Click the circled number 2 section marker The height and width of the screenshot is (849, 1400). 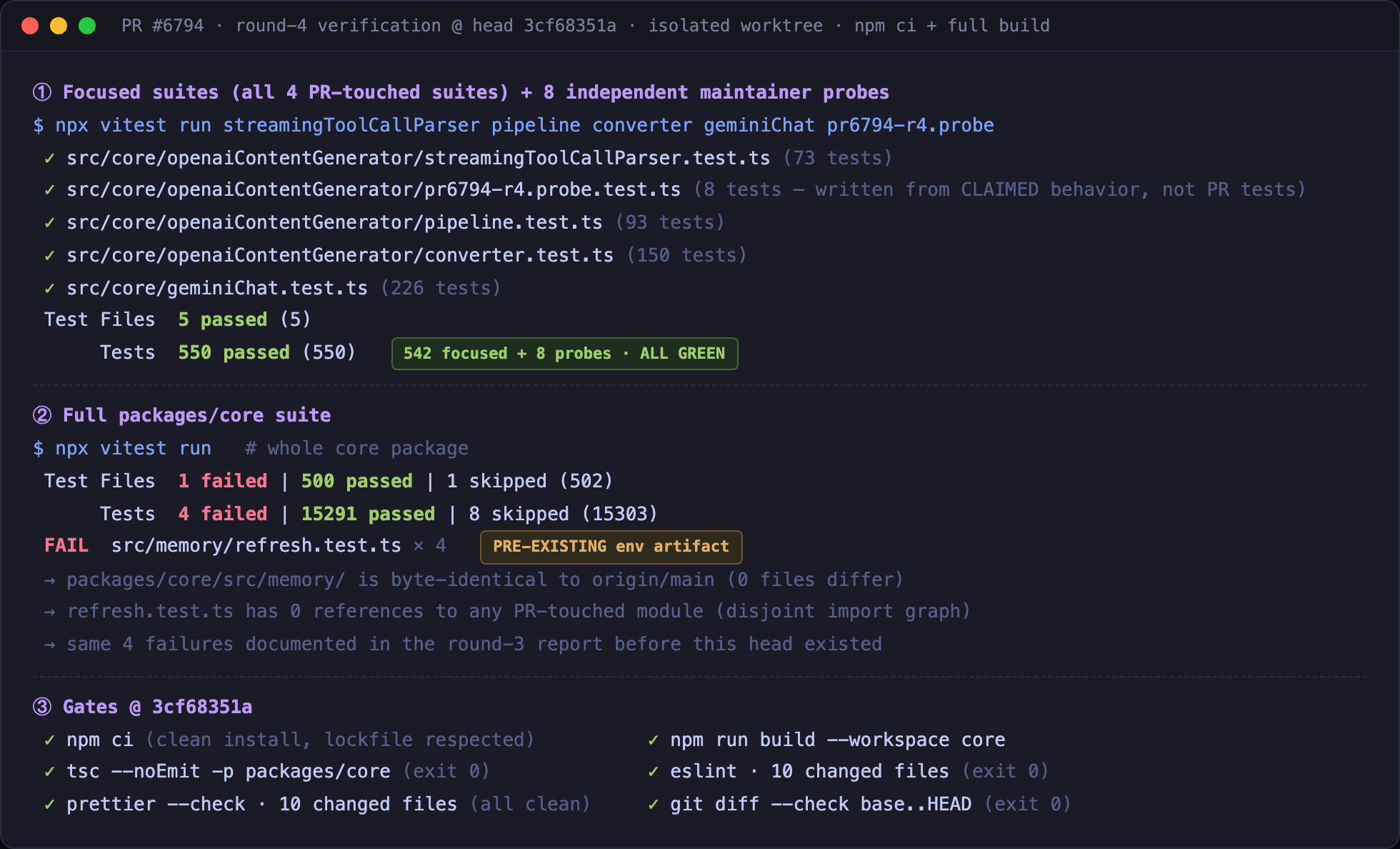coord(42,415)
